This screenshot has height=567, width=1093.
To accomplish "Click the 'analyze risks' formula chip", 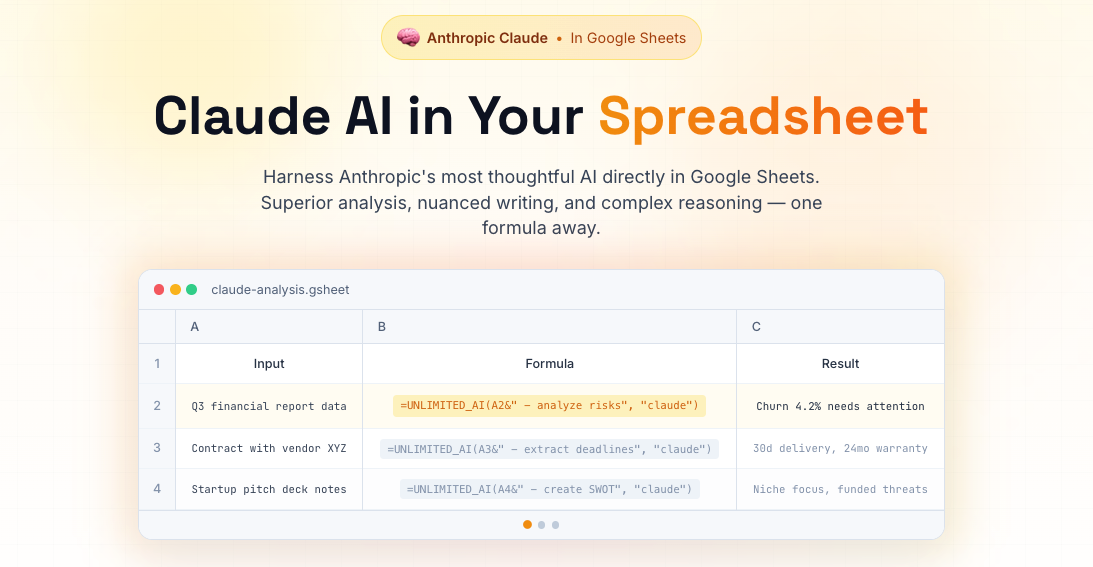I will click(x=549, y=406).
